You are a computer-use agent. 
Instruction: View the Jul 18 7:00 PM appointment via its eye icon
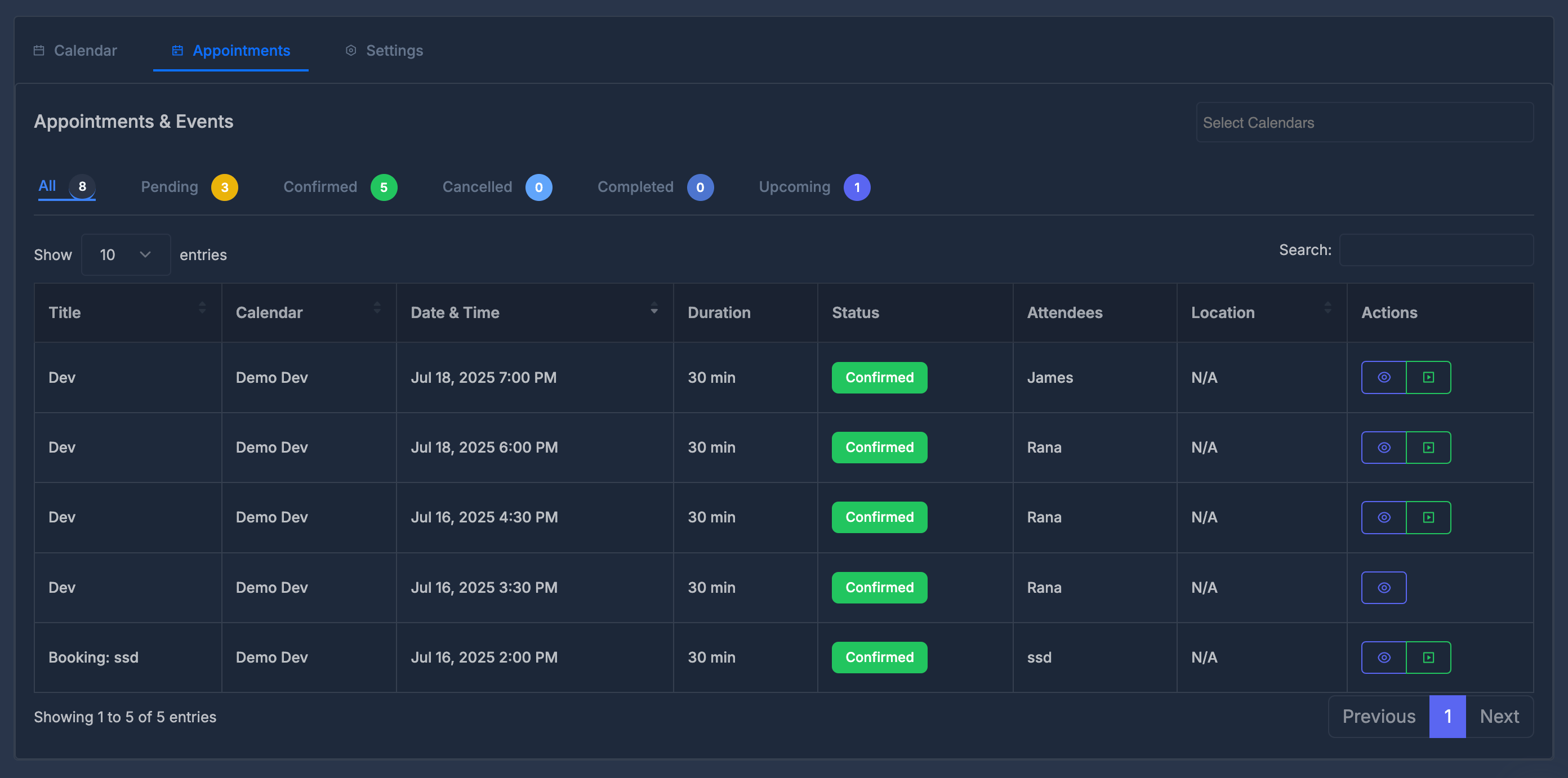pyautogui.click(x=1384, y=377)
